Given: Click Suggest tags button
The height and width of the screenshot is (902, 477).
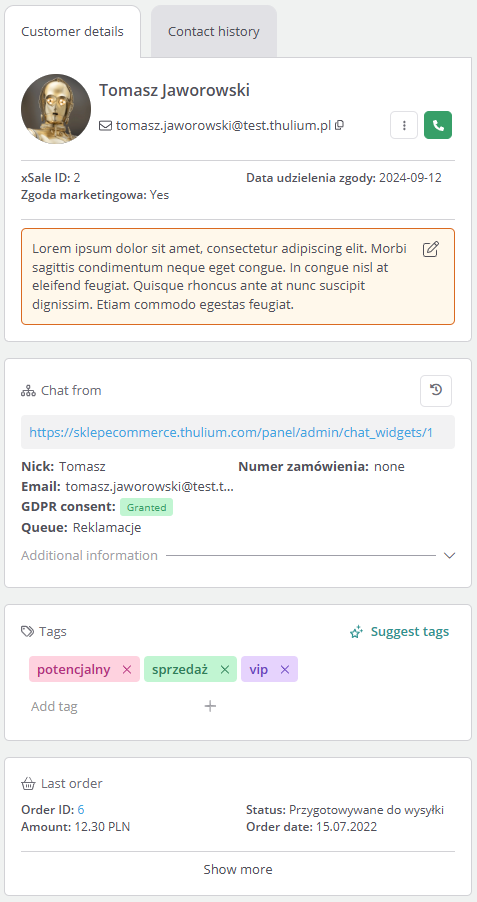Looking at the screenshot, I should [x=399, y=632].
